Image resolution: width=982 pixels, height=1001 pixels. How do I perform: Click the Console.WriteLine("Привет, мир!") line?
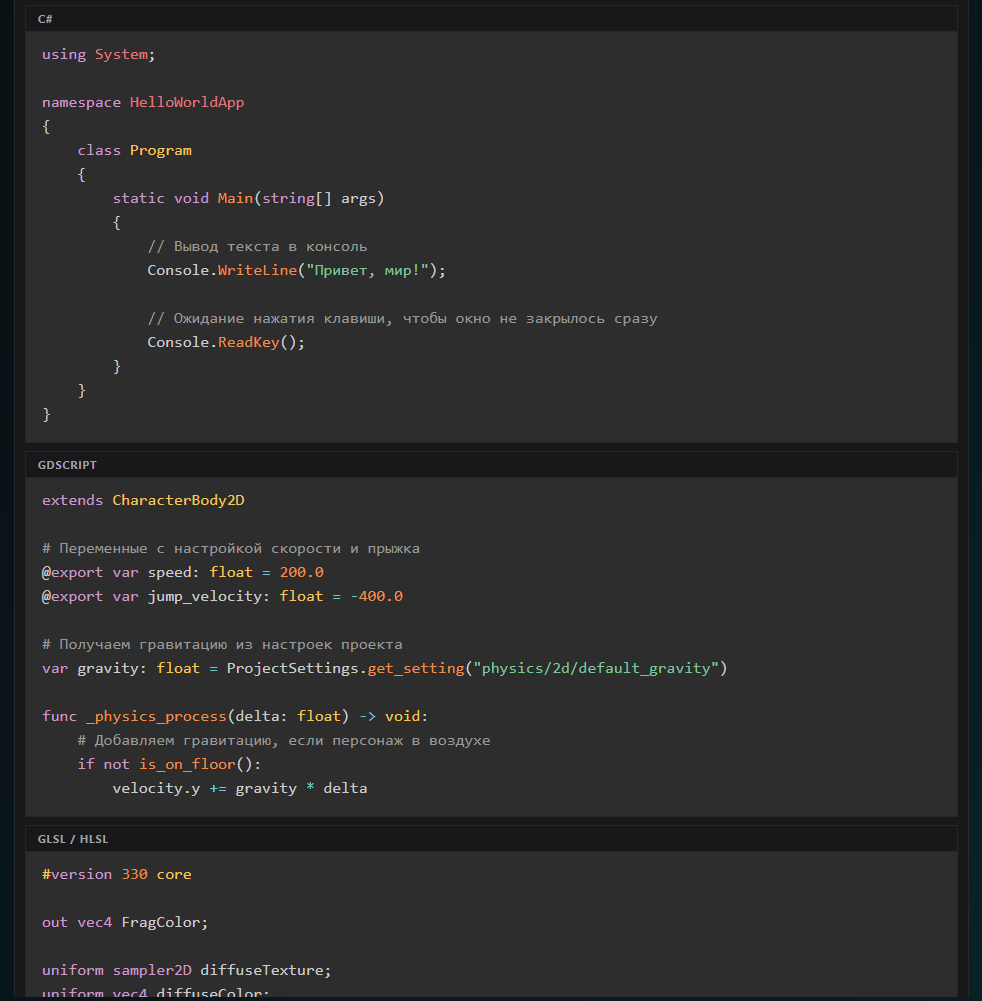296,270
